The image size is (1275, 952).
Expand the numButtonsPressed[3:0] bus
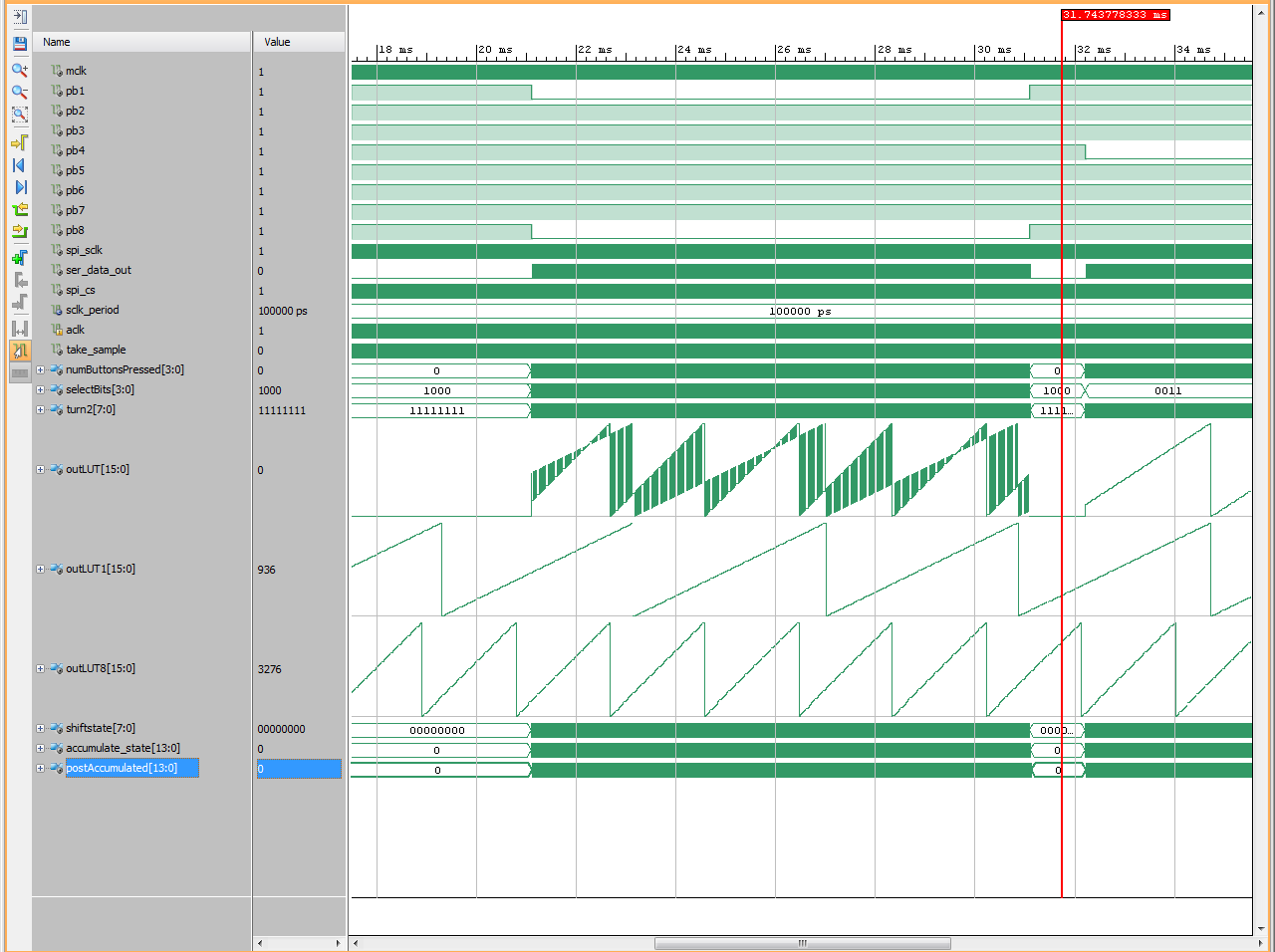point(40,369)
